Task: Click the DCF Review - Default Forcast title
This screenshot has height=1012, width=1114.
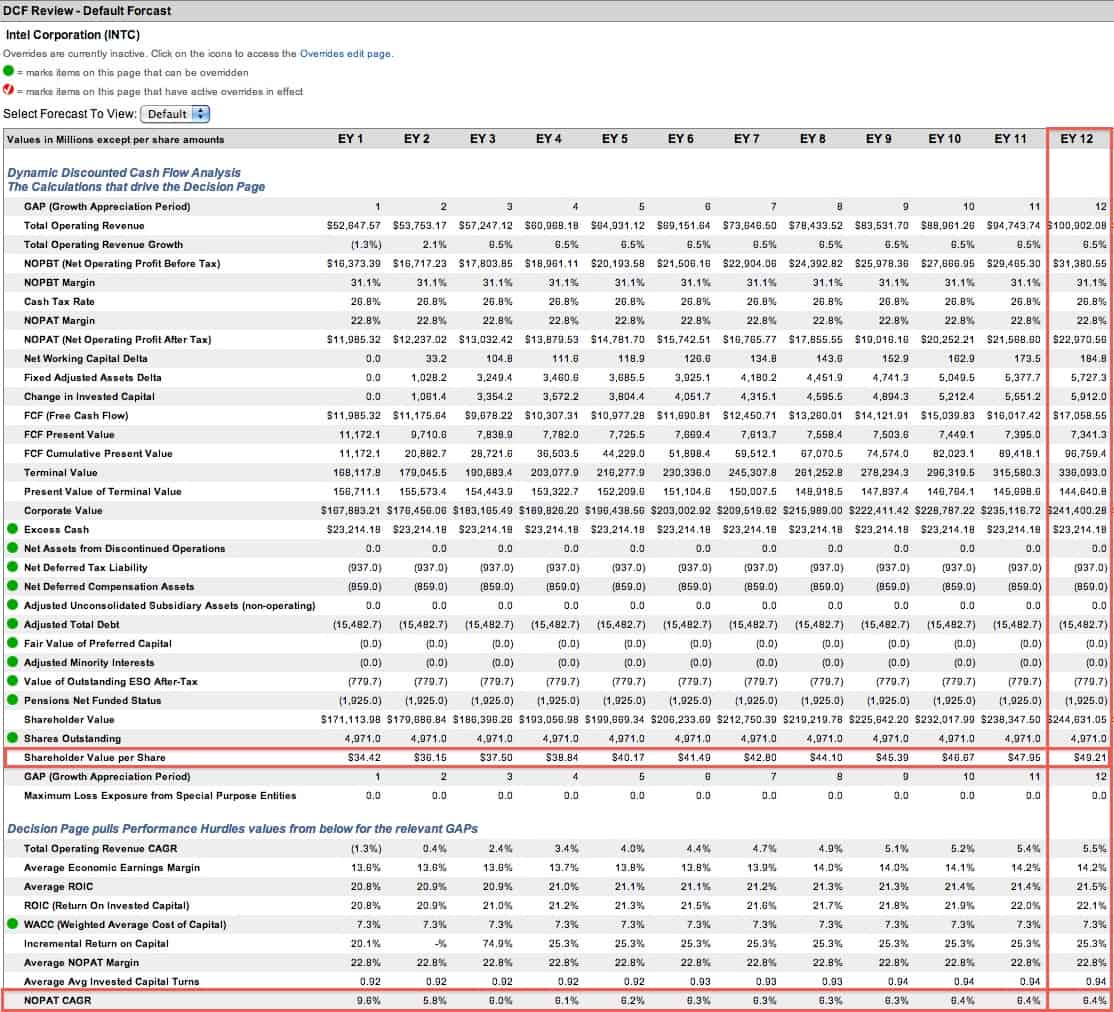Action: pyautogui.click(x=87, y=11)
